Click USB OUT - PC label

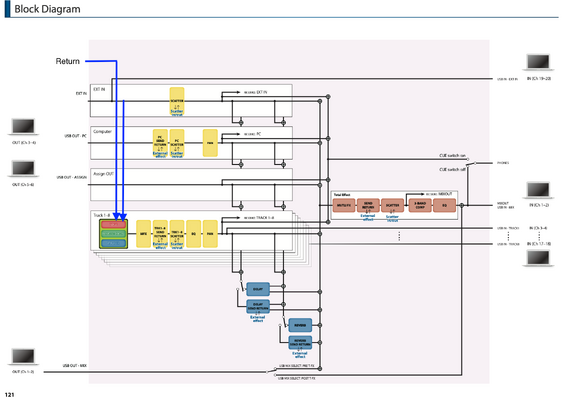point(76,136)
